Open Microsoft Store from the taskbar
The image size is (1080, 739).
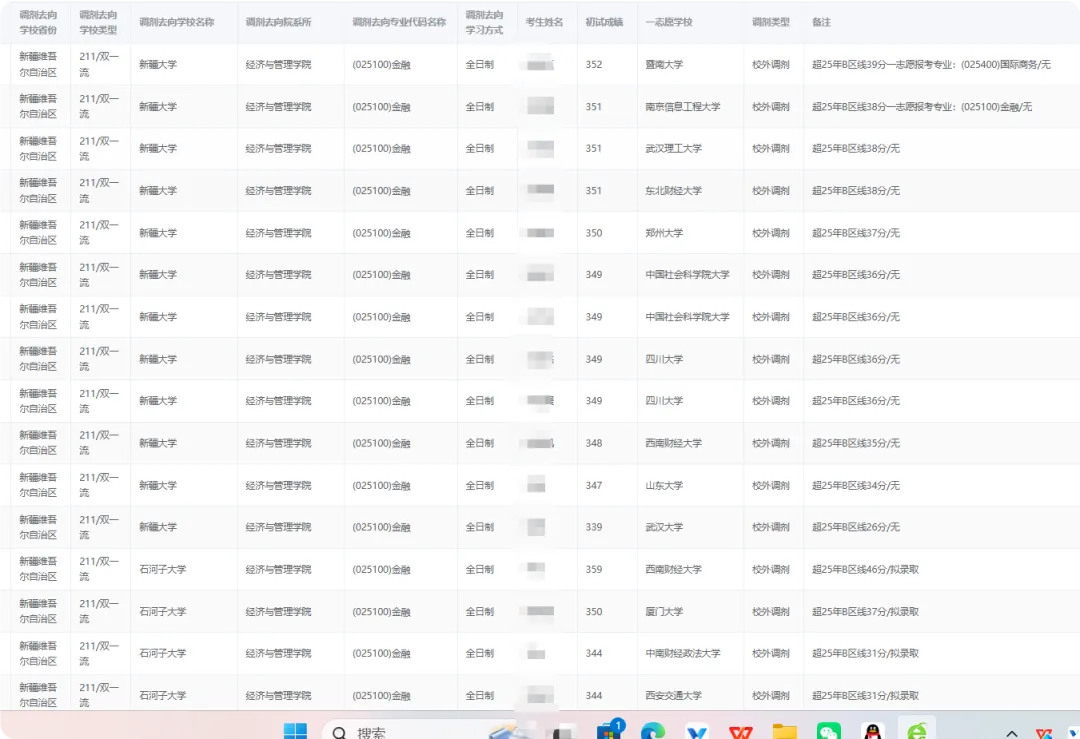coord(609,731)
